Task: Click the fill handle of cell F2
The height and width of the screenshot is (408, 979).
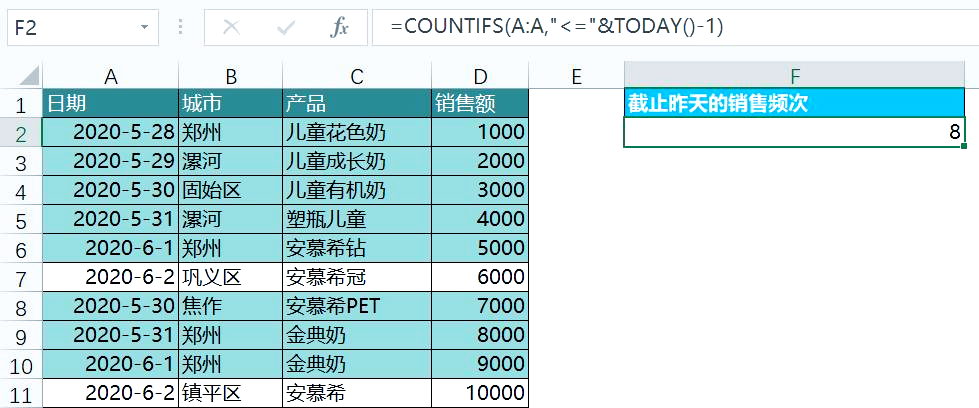Action: tap(965, 146)
